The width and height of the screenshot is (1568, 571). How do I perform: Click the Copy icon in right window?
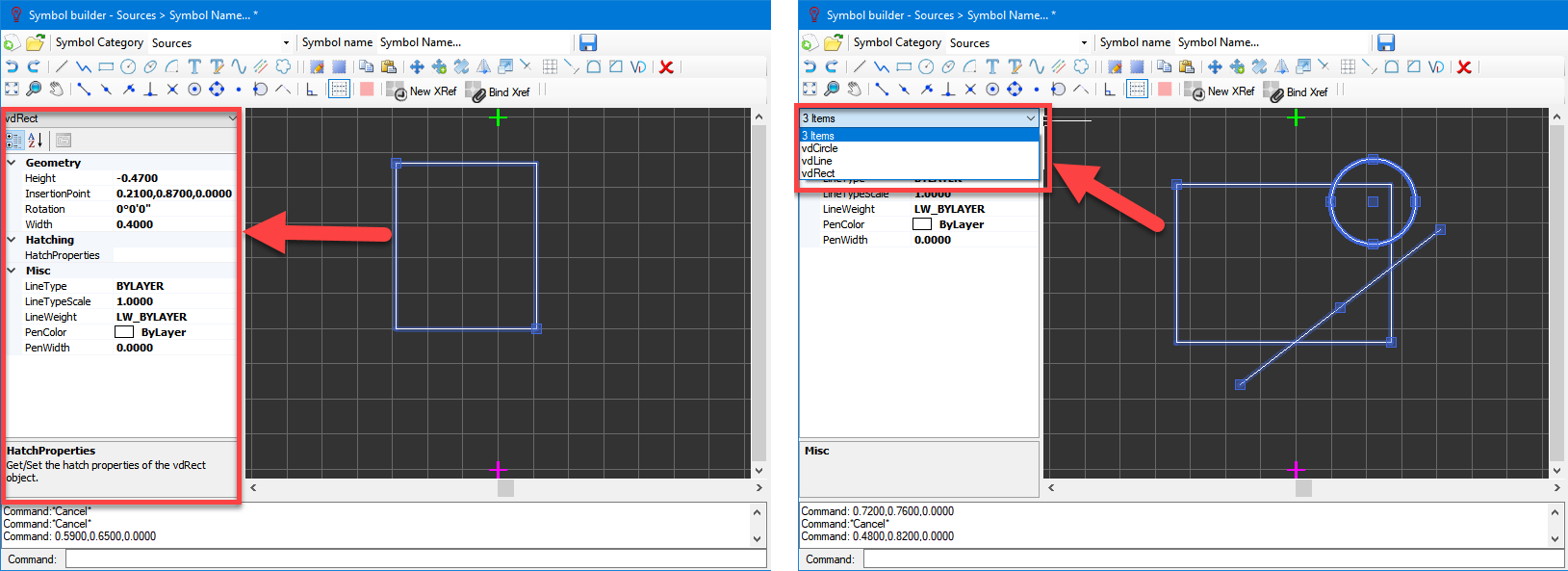(x=1164, y=66)
